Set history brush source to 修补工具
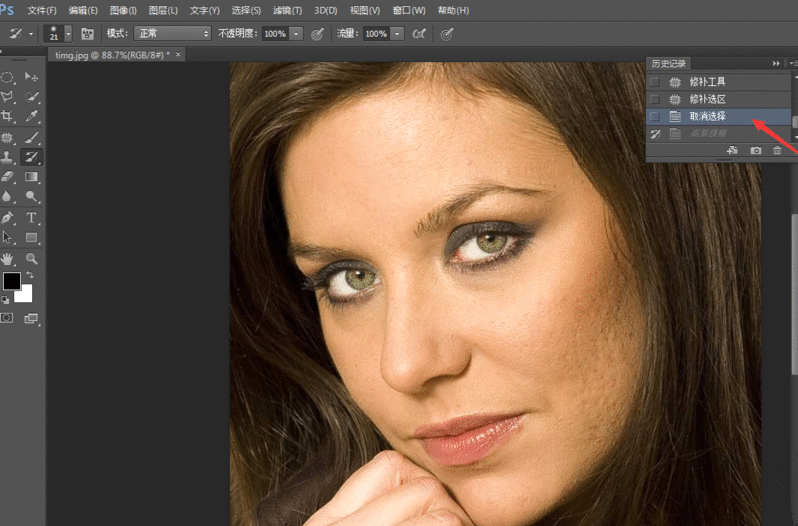798x526 pixels. (654, 82)
